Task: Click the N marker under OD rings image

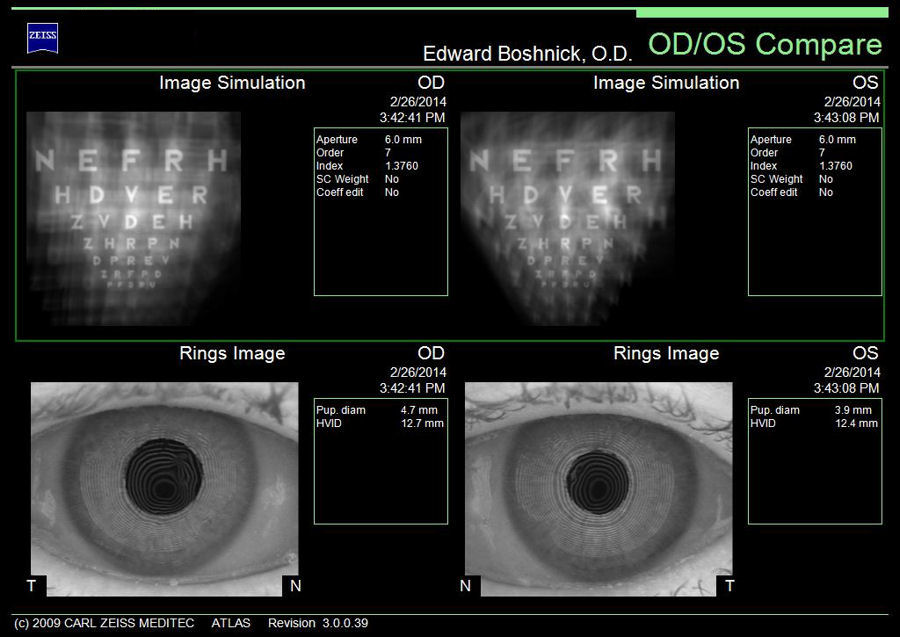Action: (x=294, y=585)
